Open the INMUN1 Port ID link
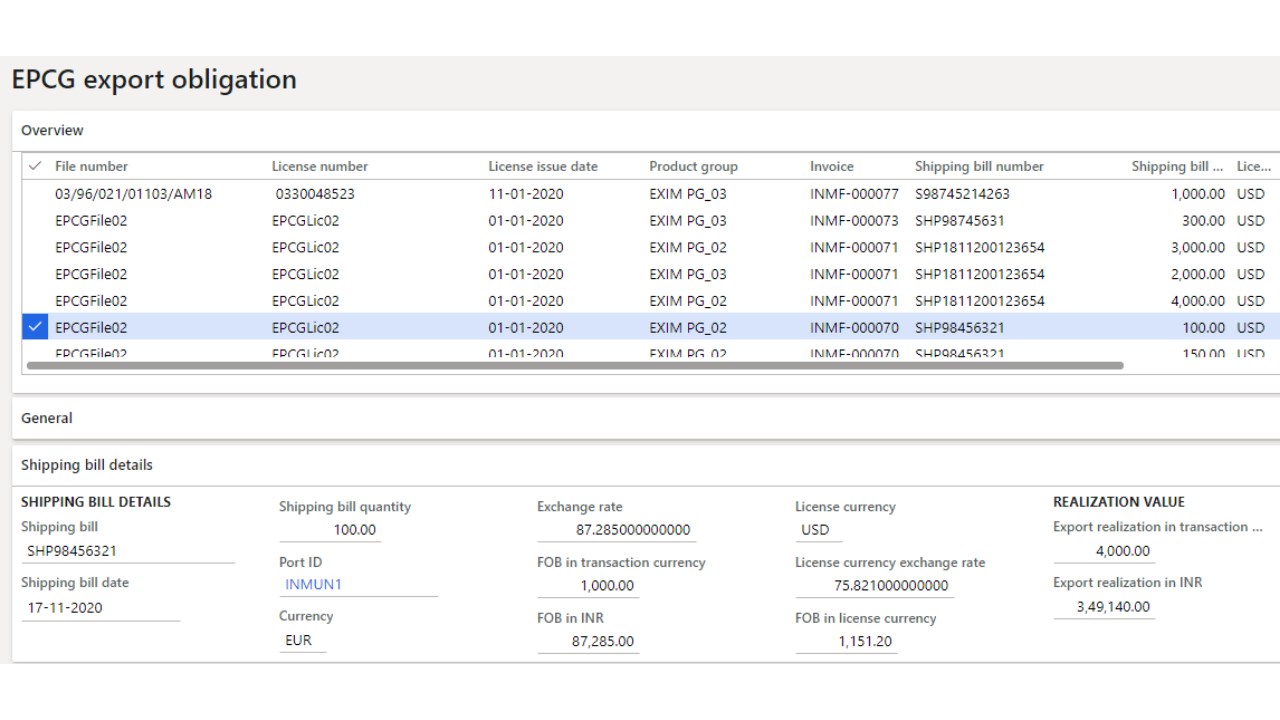 pyautogui.click(x=313, y=584)
